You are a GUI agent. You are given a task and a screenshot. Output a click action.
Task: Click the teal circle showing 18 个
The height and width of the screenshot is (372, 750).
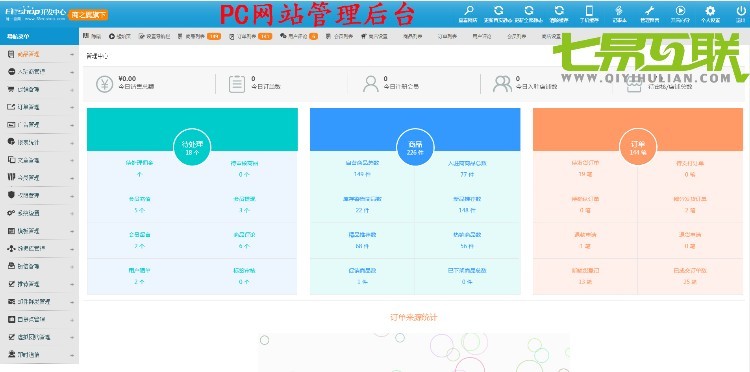[192, 146]
